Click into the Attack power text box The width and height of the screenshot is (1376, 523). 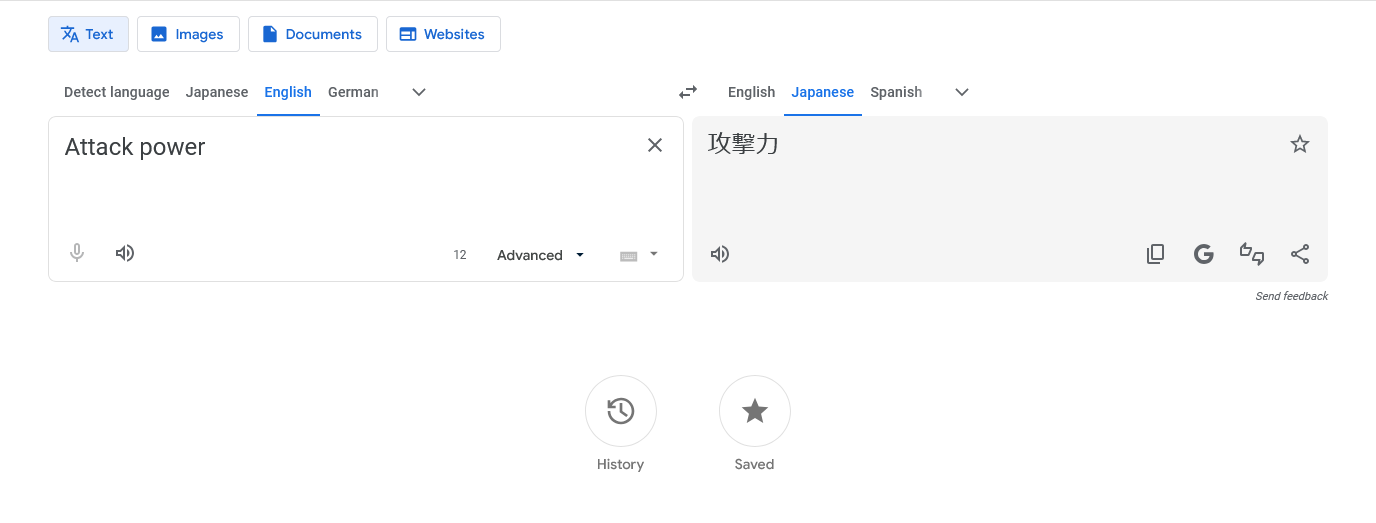pyautogui.click(x=340, y=180)
